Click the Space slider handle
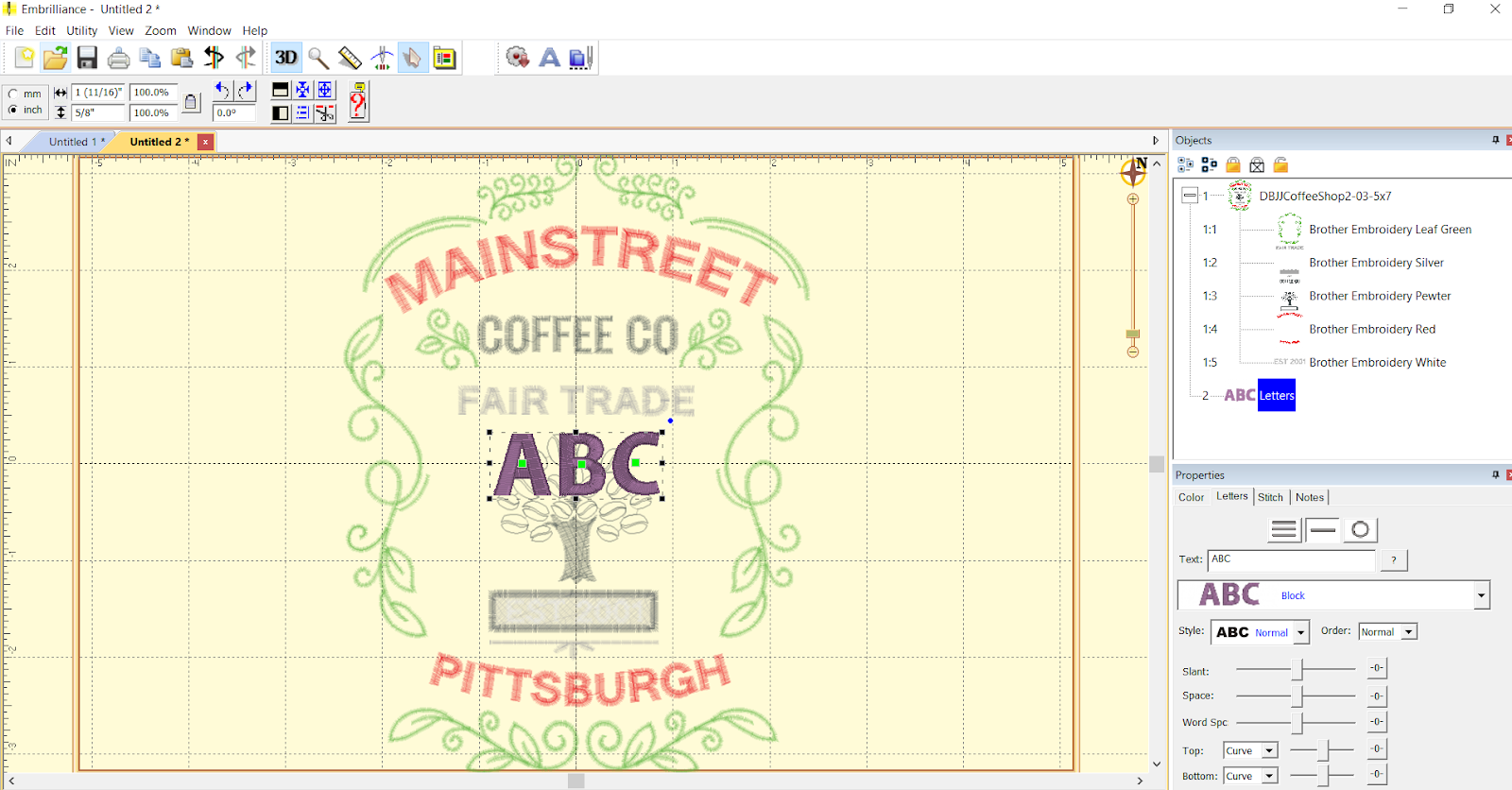1512x790 pixels. (1297, 696)
